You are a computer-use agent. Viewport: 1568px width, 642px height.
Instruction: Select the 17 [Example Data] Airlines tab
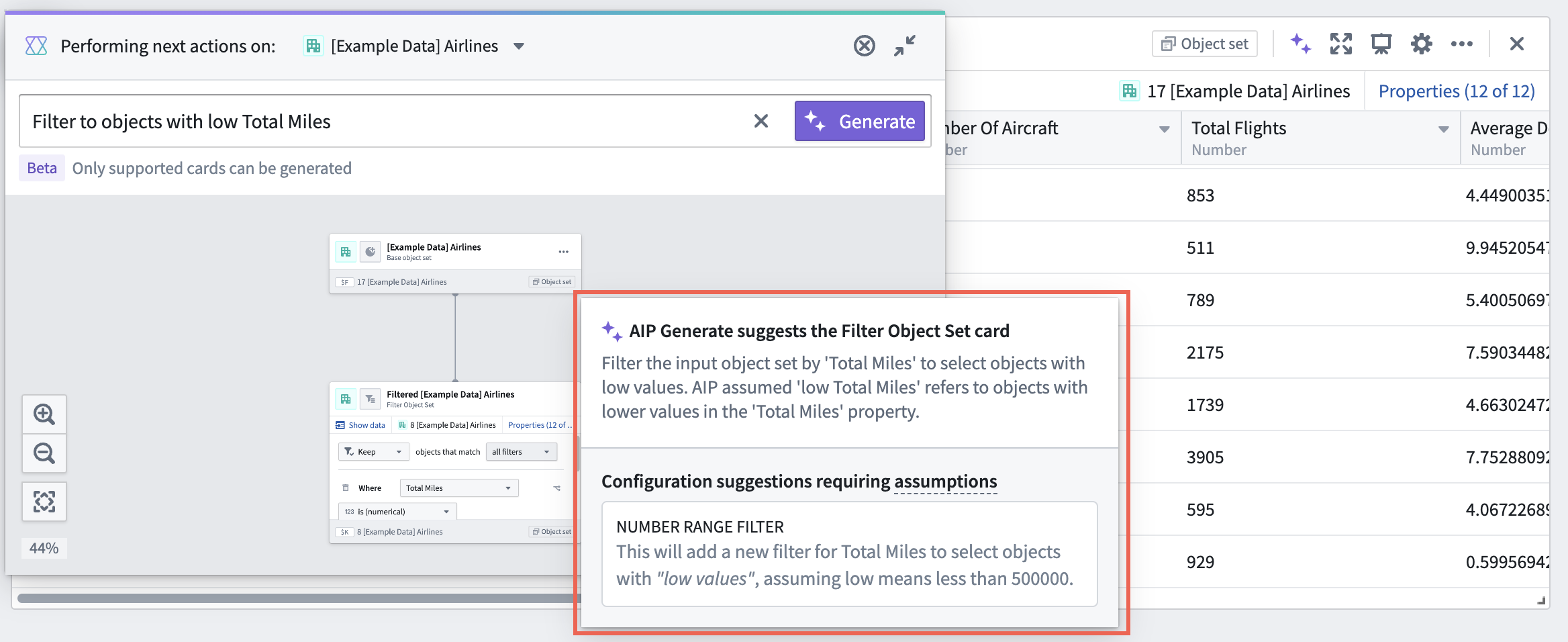[x=1235, y=91]
